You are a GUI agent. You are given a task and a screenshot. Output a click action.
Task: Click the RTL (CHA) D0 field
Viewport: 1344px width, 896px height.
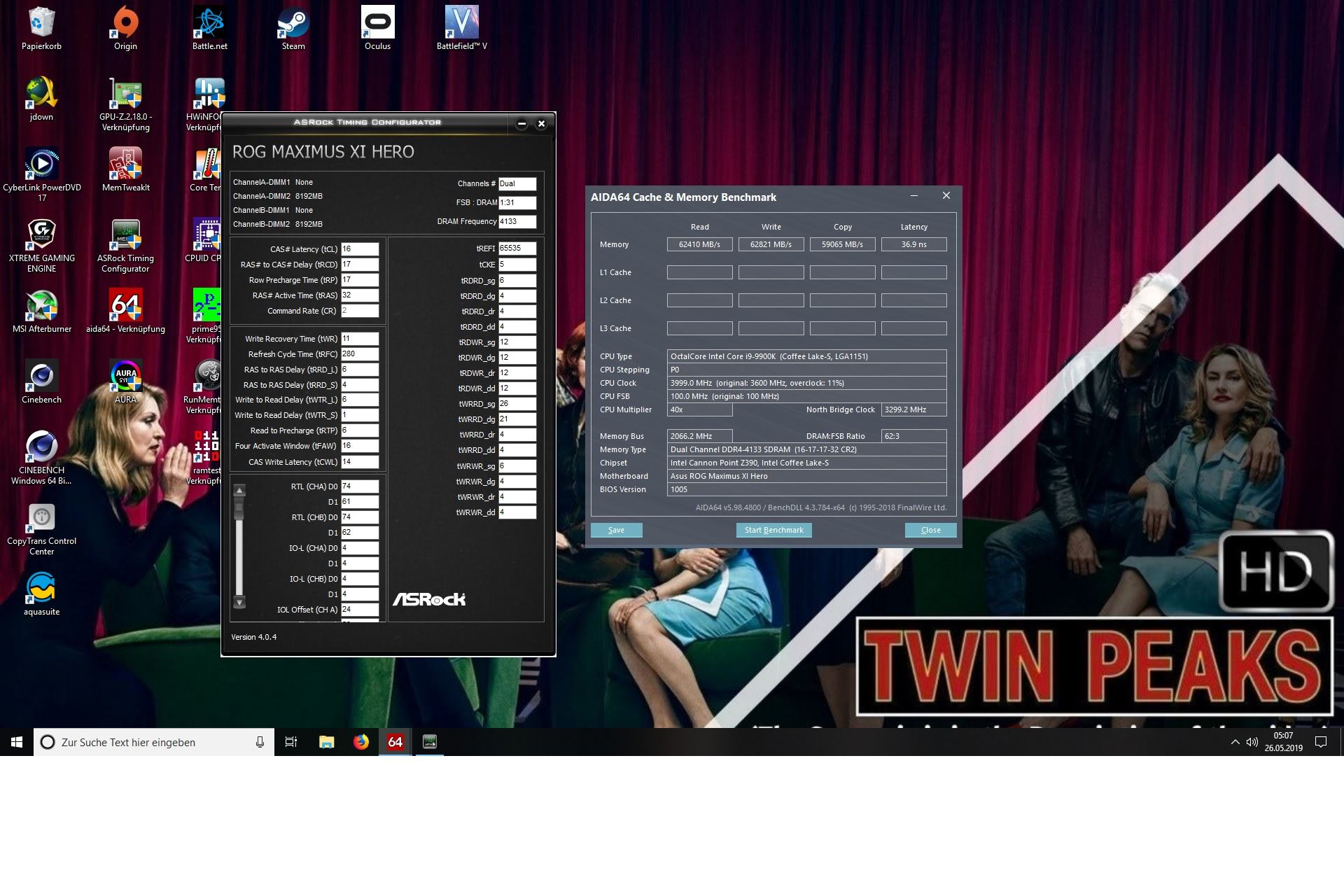[x=360, y=486]
